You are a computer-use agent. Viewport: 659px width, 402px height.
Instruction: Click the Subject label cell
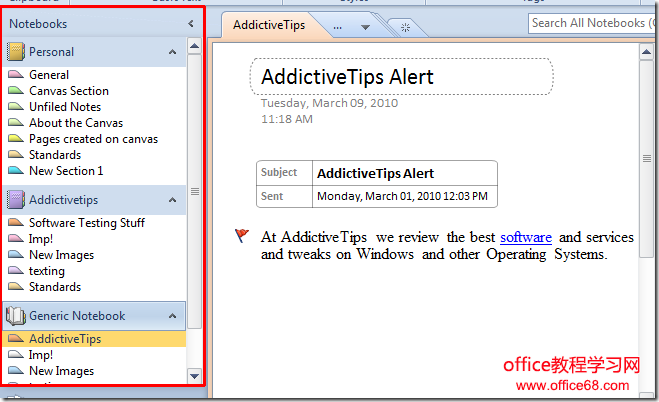[x=285, y=173]
